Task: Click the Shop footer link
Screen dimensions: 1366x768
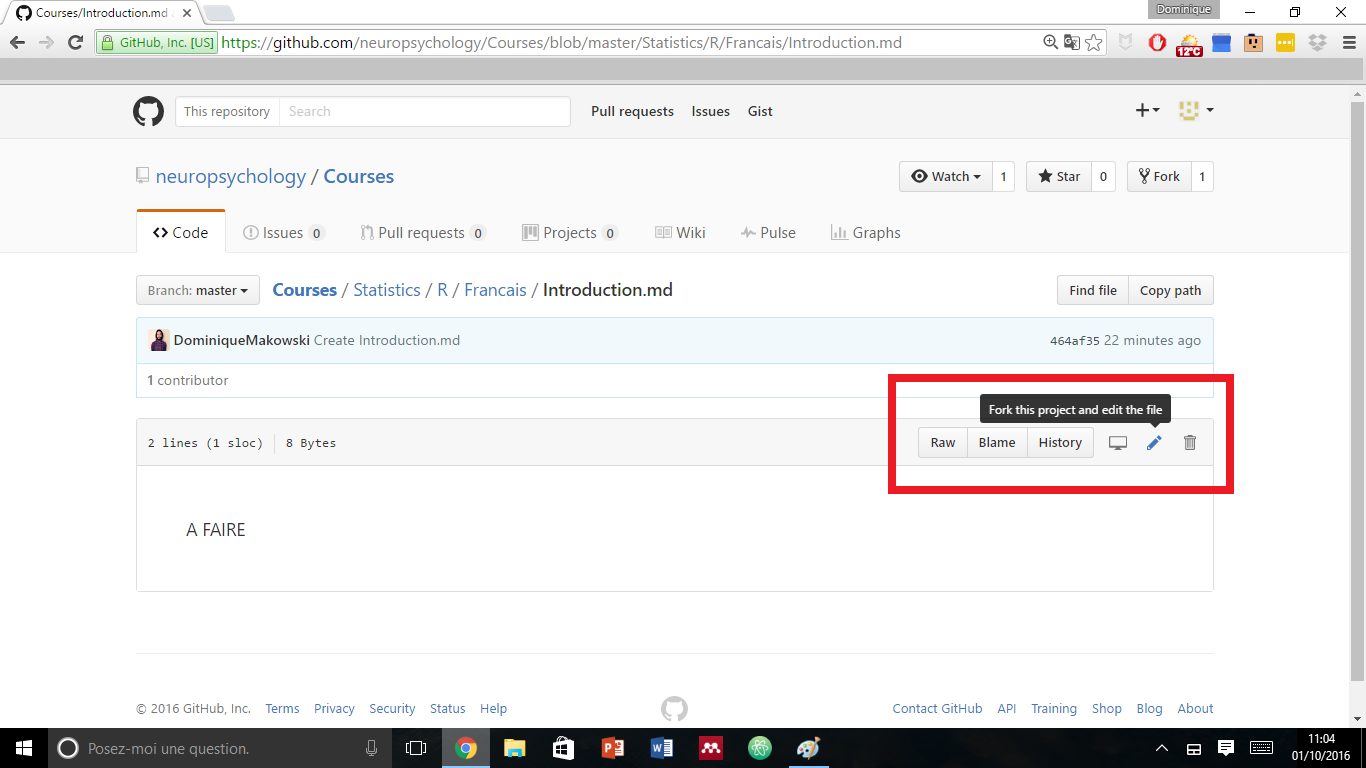Action: 1106,708
